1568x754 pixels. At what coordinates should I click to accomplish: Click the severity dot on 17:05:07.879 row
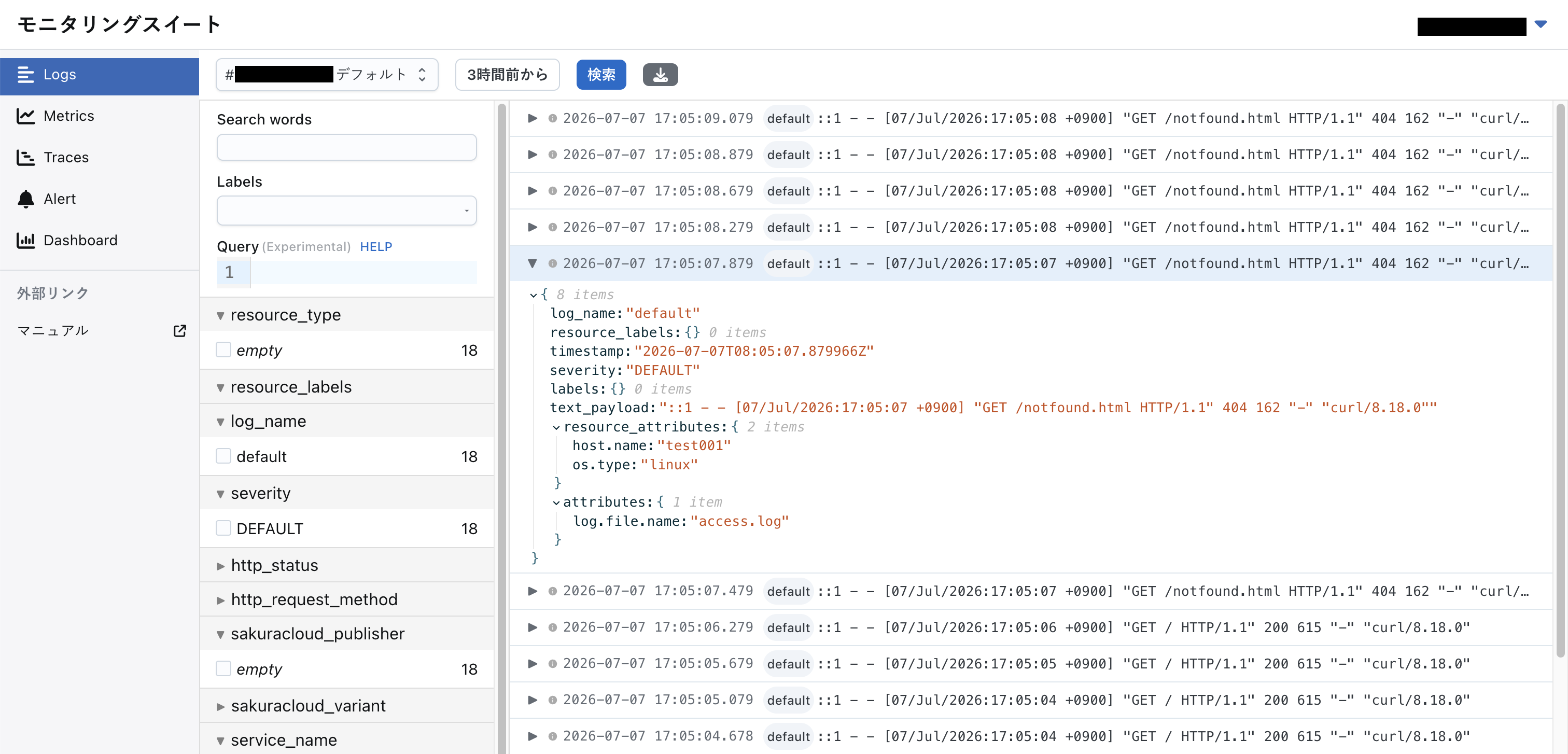pos(553,263)
